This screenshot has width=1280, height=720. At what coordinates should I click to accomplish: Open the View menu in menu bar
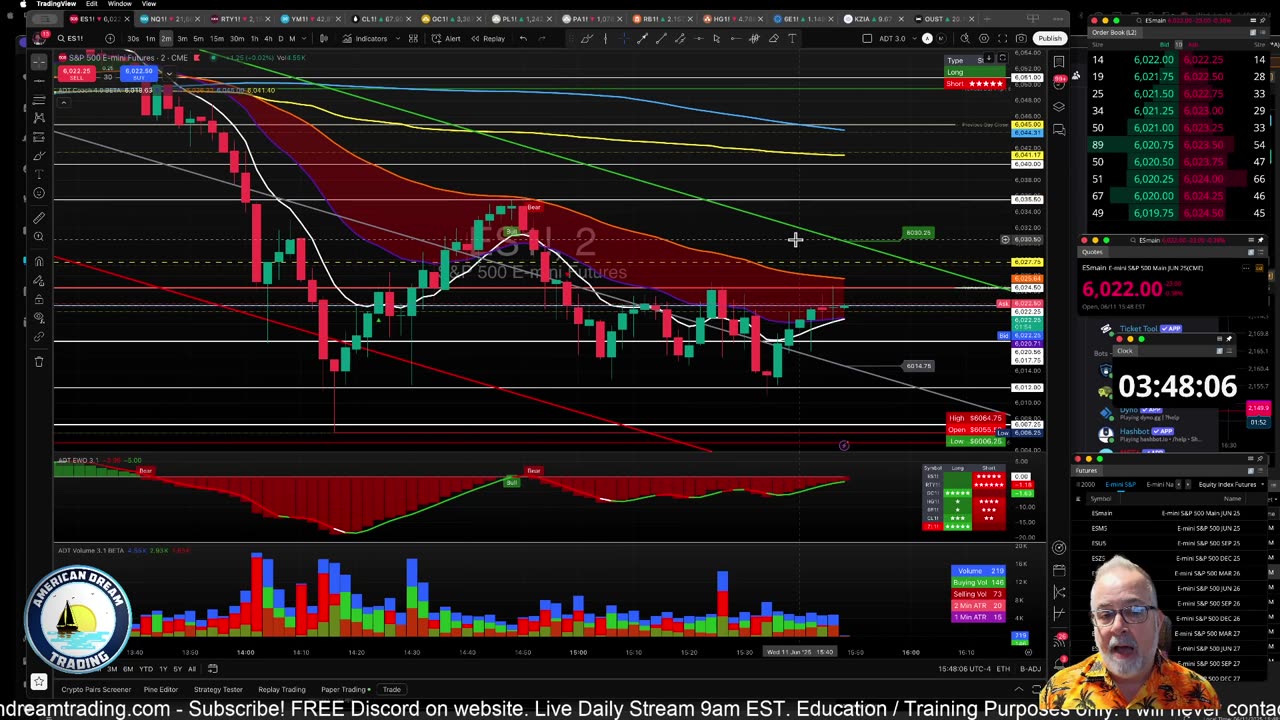(148, 4)
